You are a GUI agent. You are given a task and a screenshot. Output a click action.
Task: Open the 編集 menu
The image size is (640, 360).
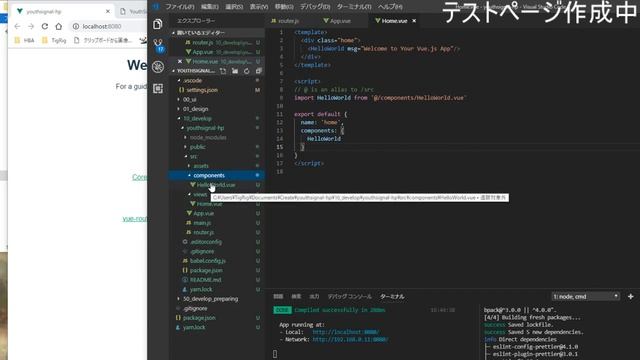pyautogui.click(x=209, y=7)
